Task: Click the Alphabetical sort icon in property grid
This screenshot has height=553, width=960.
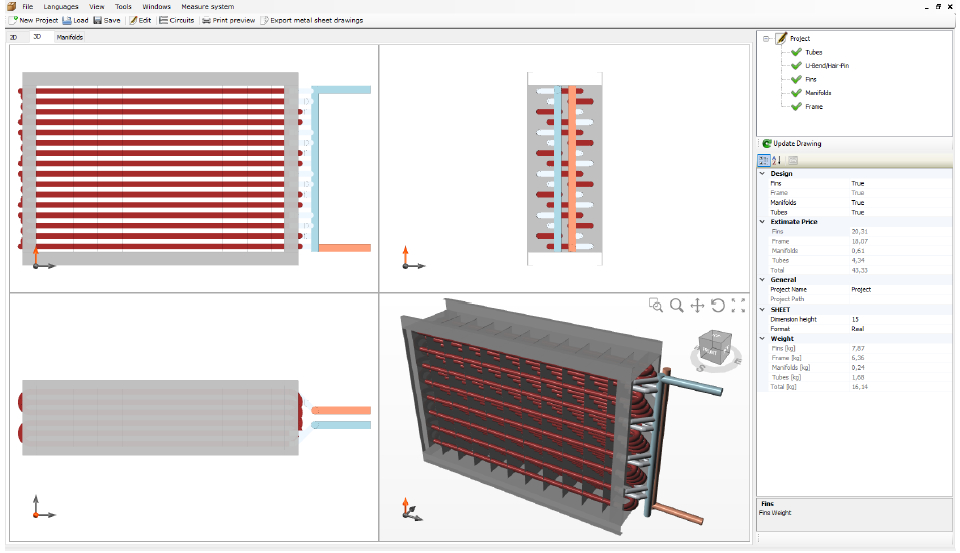Action: (x=776, y=160)
